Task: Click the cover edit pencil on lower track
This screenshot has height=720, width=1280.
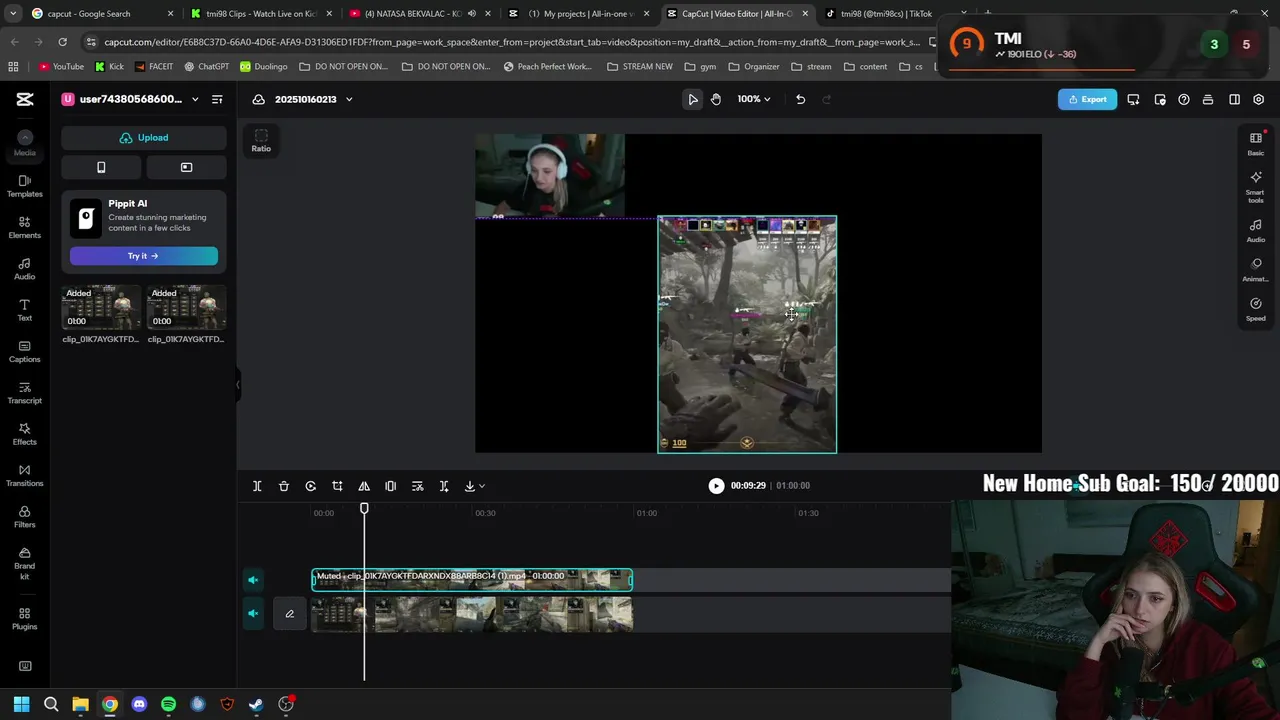Action: coord(289,614)
